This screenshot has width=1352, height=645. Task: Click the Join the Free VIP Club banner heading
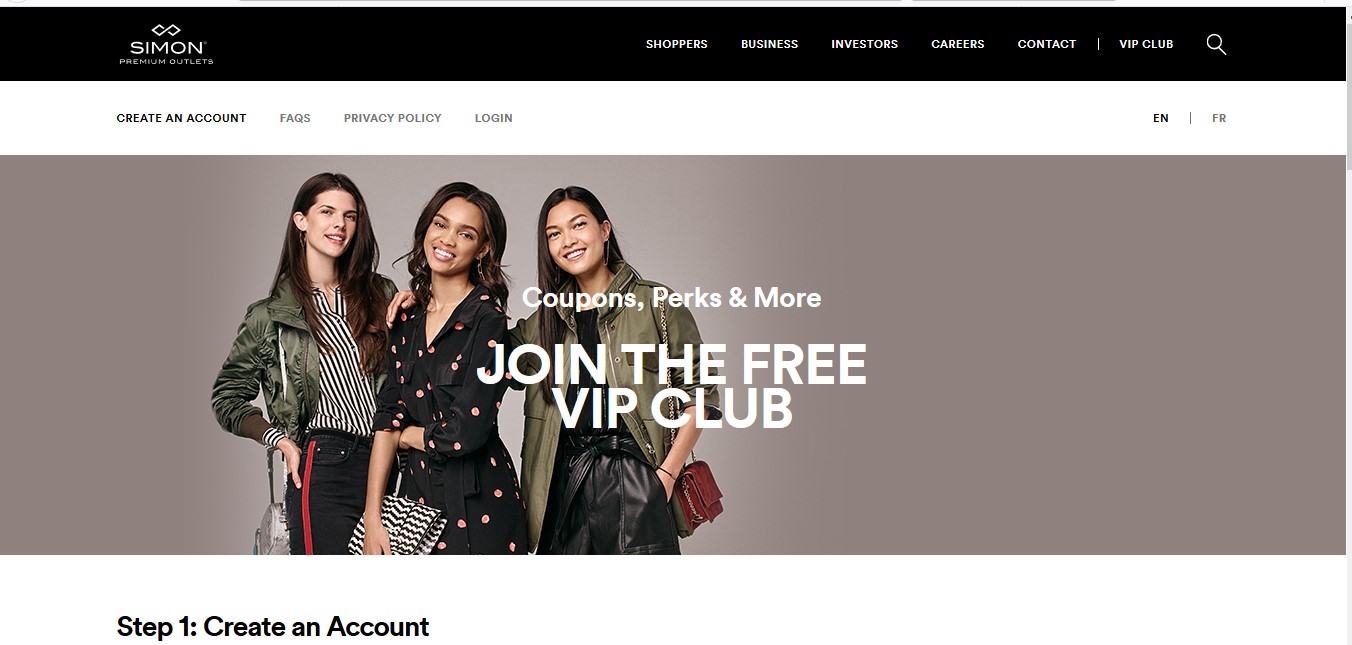pos(672,387)
